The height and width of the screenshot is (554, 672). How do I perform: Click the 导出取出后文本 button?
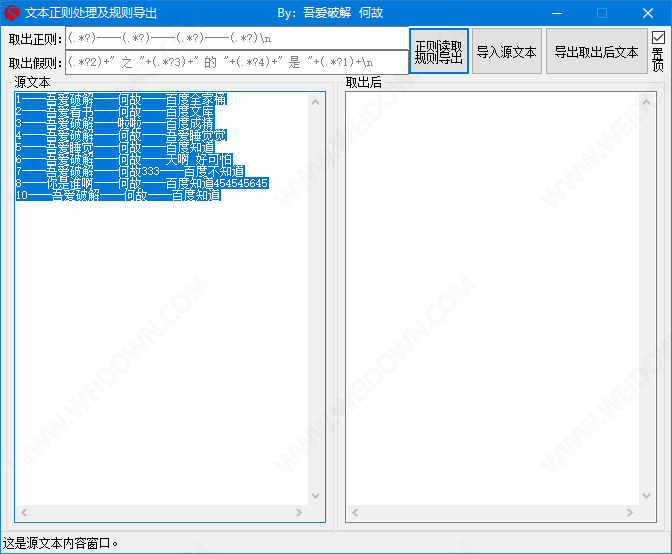(x=596, y=52)
